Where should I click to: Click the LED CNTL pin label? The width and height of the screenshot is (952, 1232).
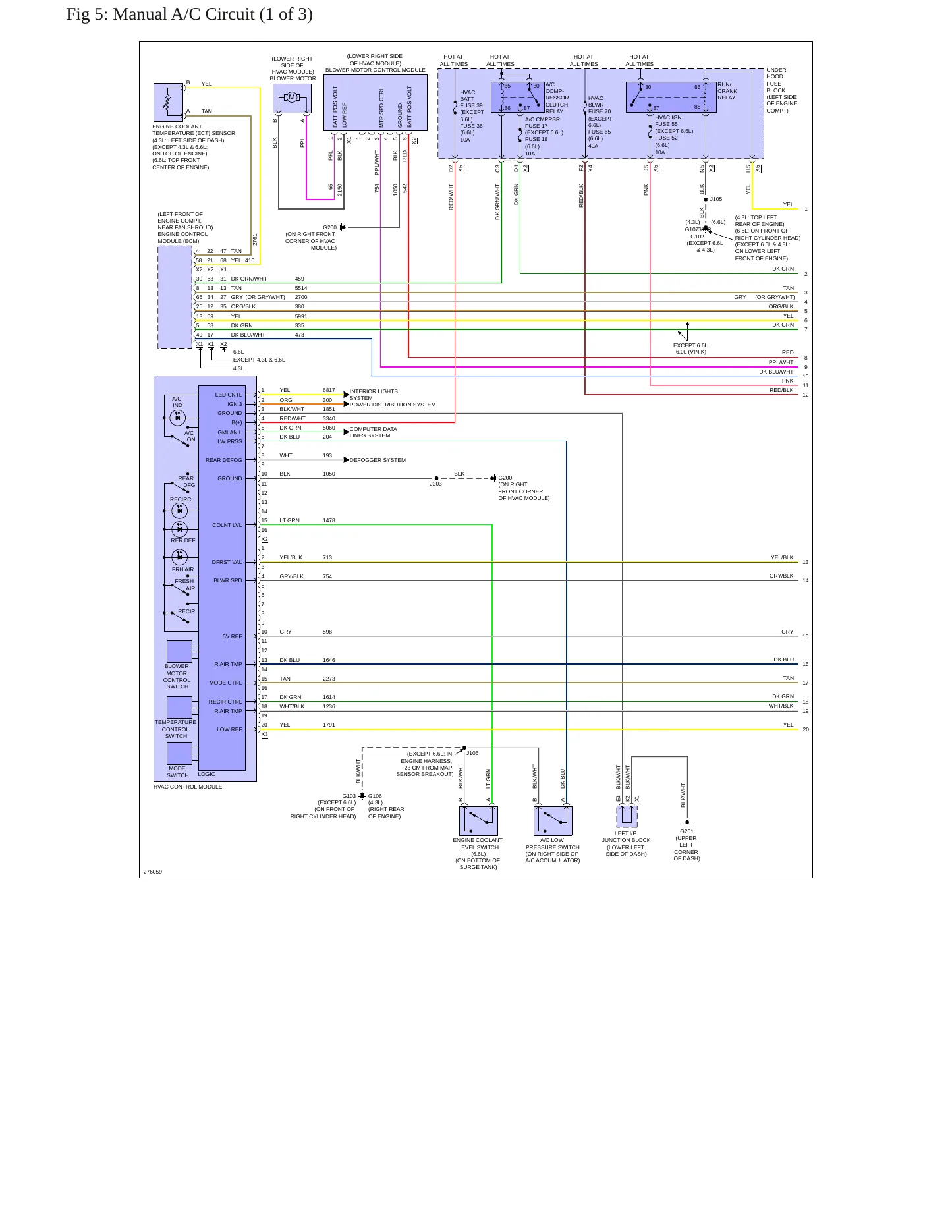point(229,395)
